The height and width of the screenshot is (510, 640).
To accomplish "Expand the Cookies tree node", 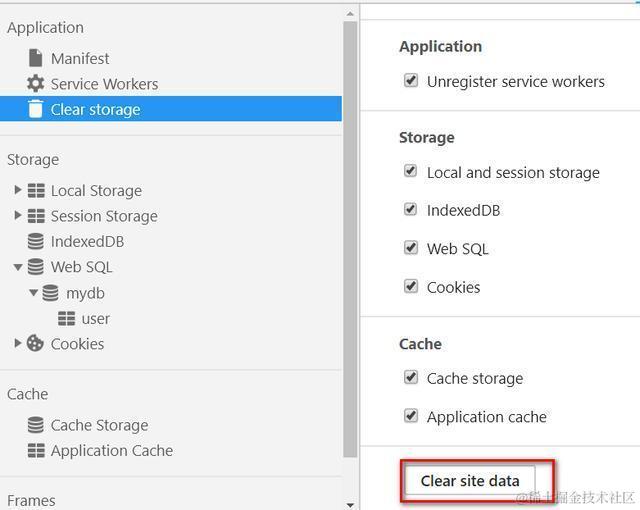I will (x=18, y=343).
